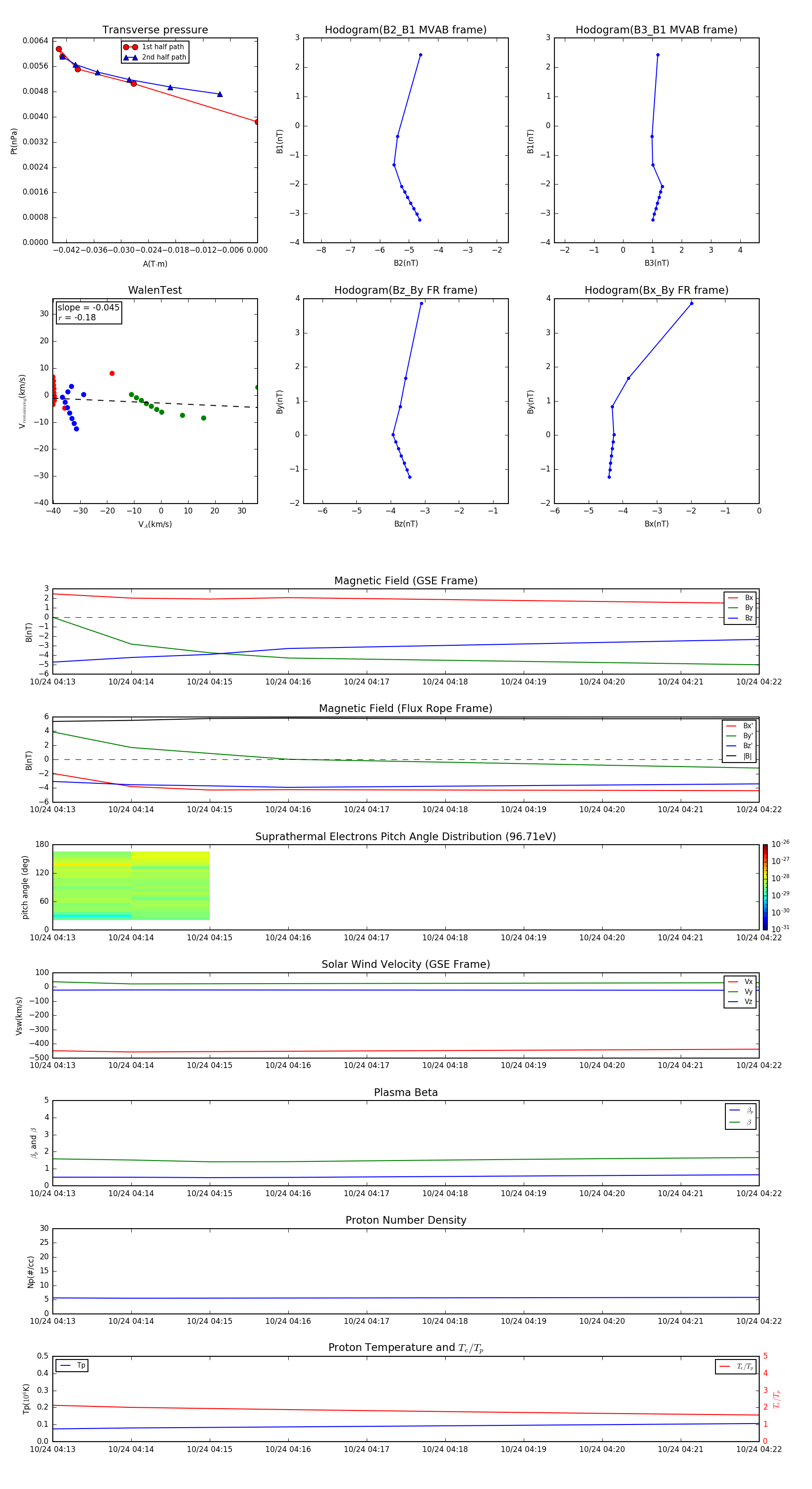Image resolution: width=812 pixels, height=1489 pixels.
Task: Click the 'pitch angle (deg)' axis label
Action: (x=25, y=887)
